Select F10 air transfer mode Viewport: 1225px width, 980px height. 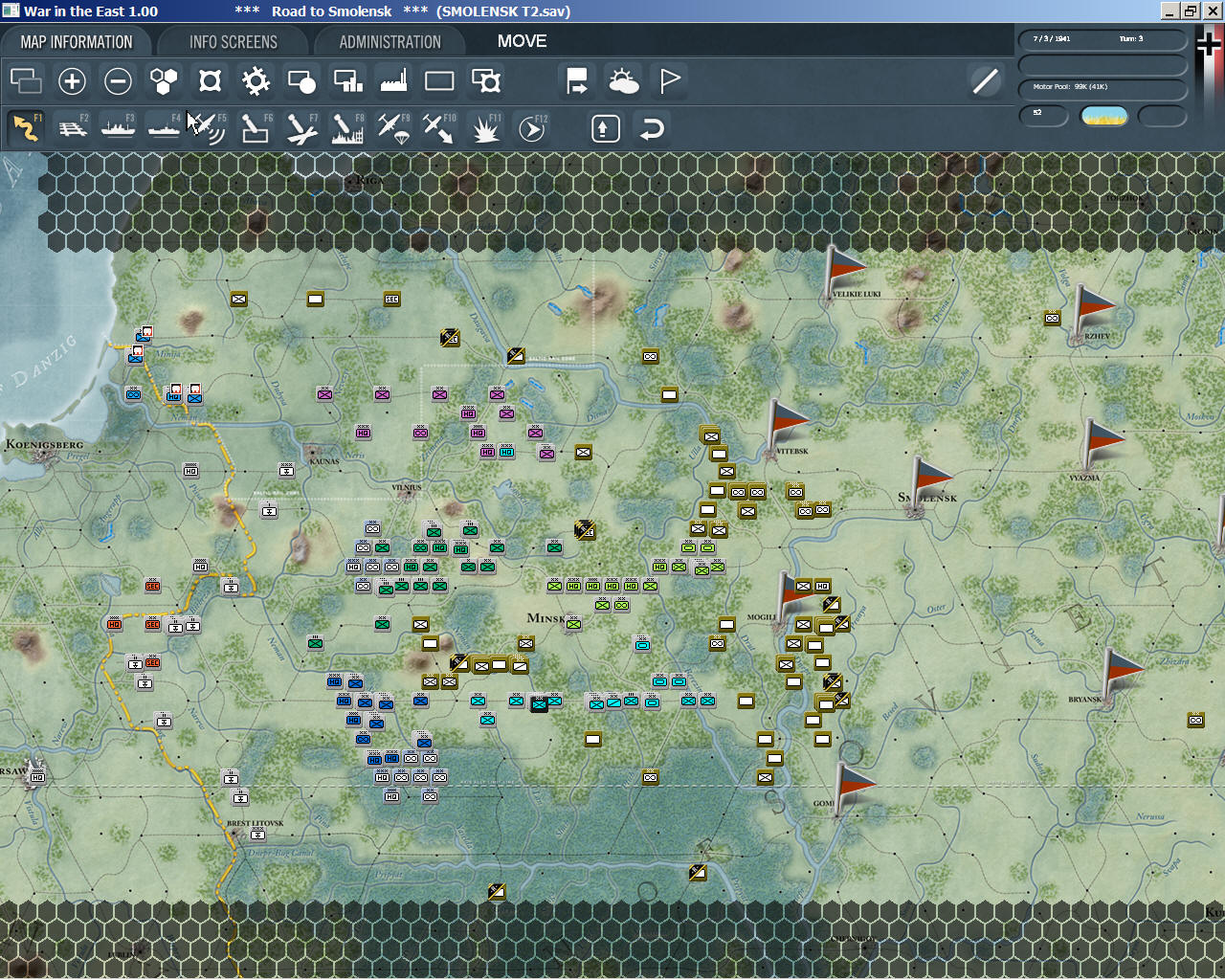439,128
